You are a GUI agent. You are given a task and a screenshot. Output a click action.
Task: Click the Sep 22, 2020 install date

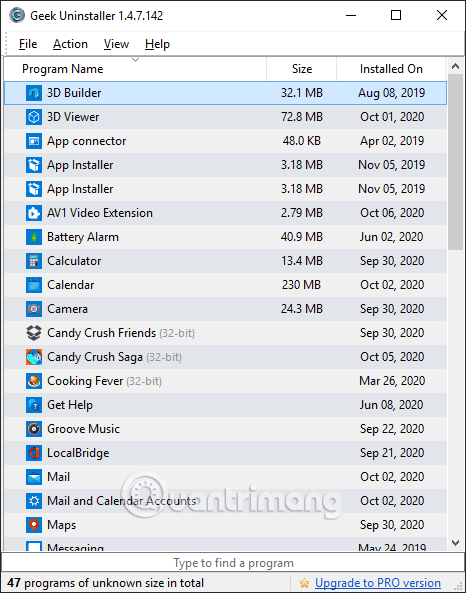pos(392,429)
